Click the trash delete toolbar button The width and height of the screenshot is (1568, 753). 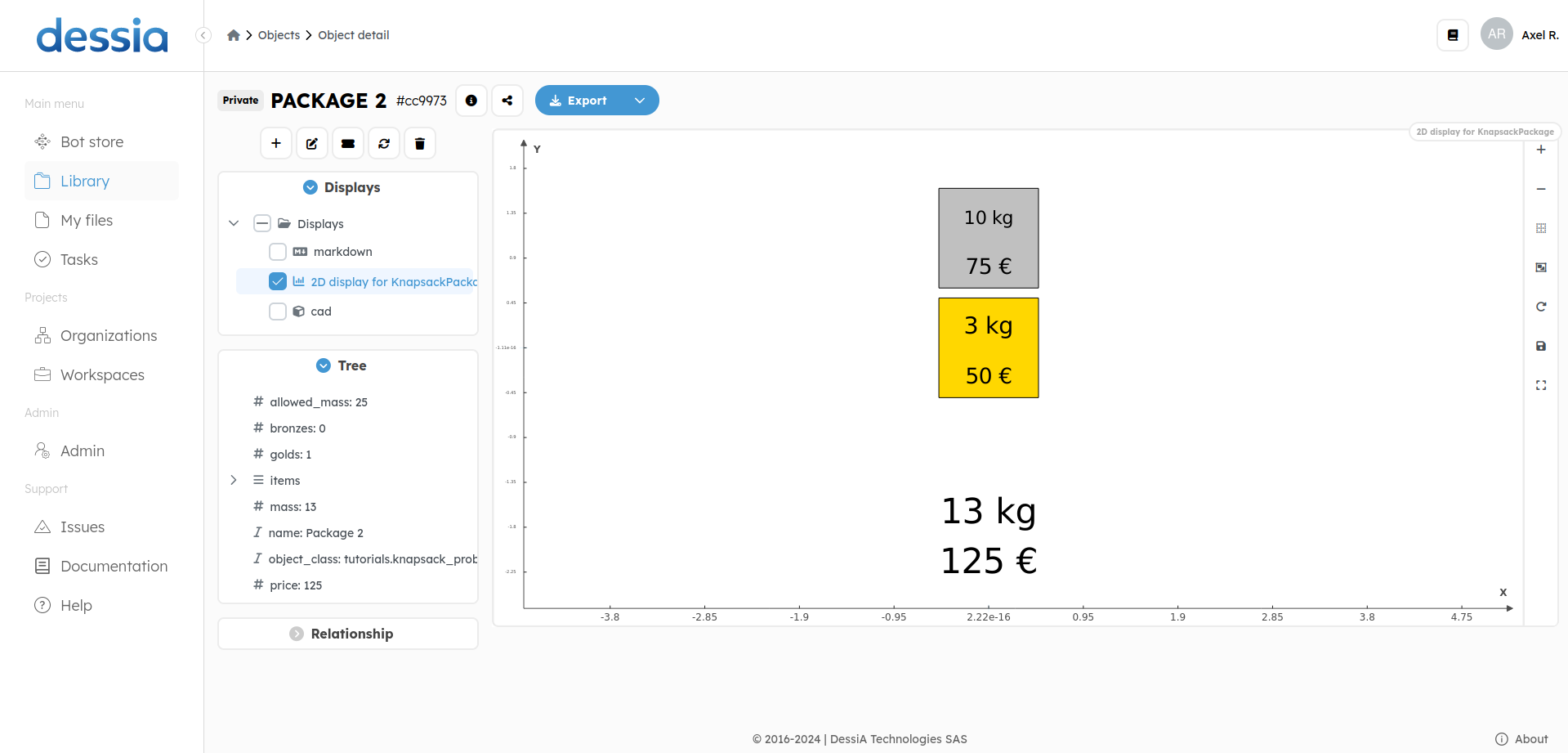[x=420, y=144]
